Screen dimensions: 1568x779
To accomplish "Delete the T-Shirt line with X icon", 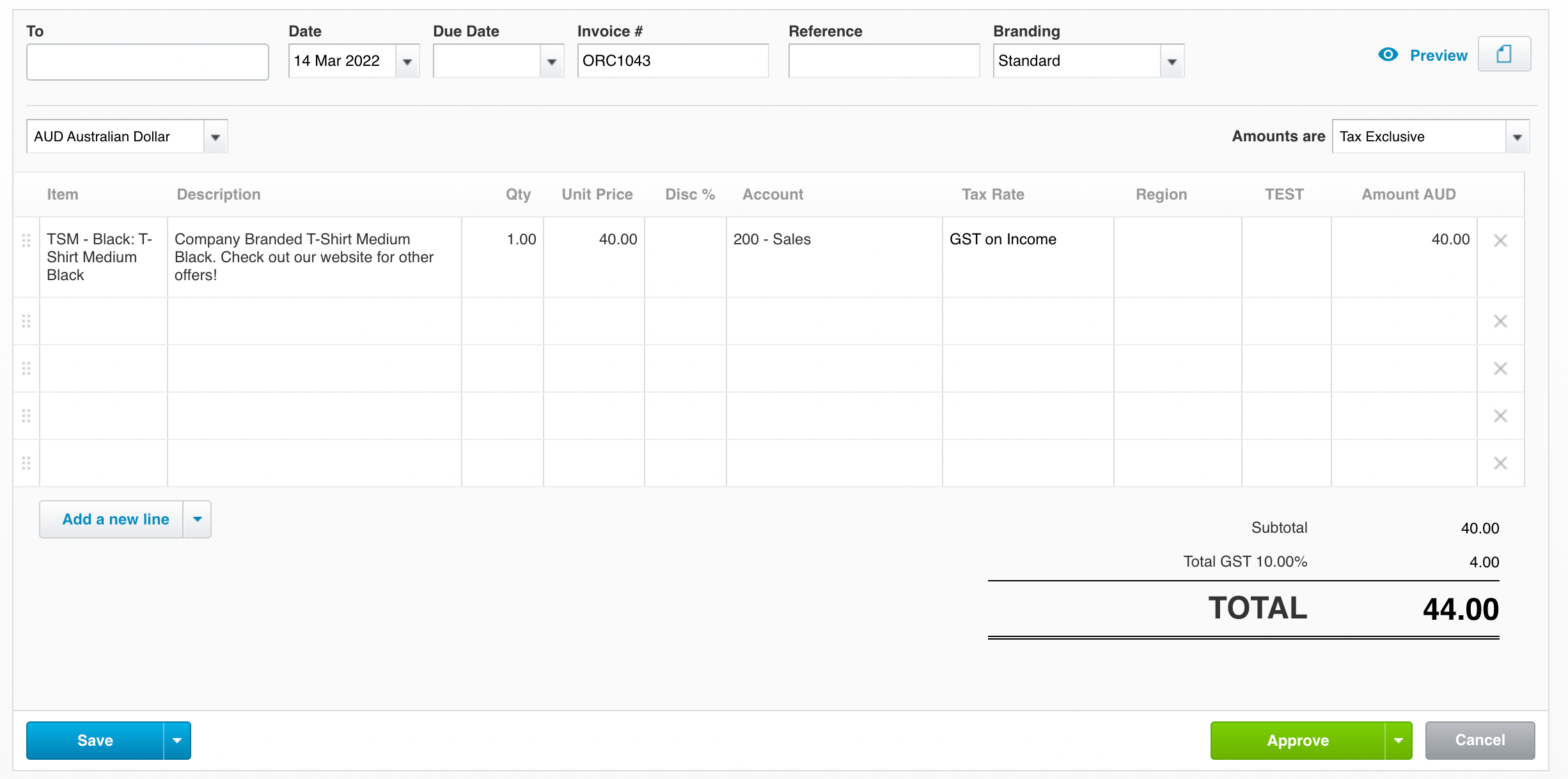I will [x=1500, y=240].
